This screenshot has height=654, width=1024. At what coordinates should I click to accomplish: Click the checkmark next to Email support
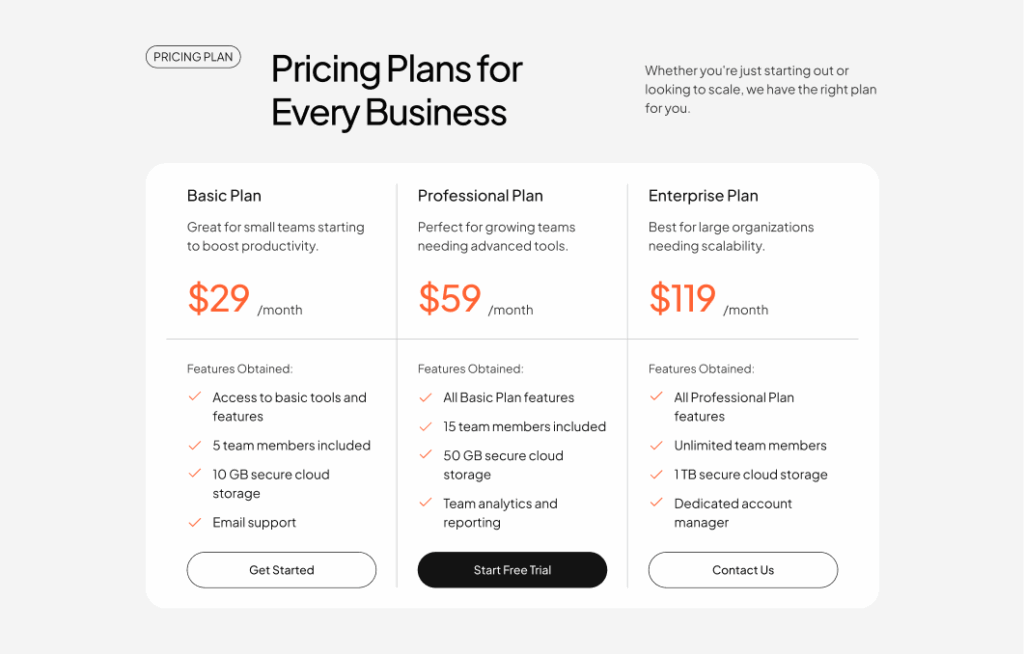pos(196,522)
